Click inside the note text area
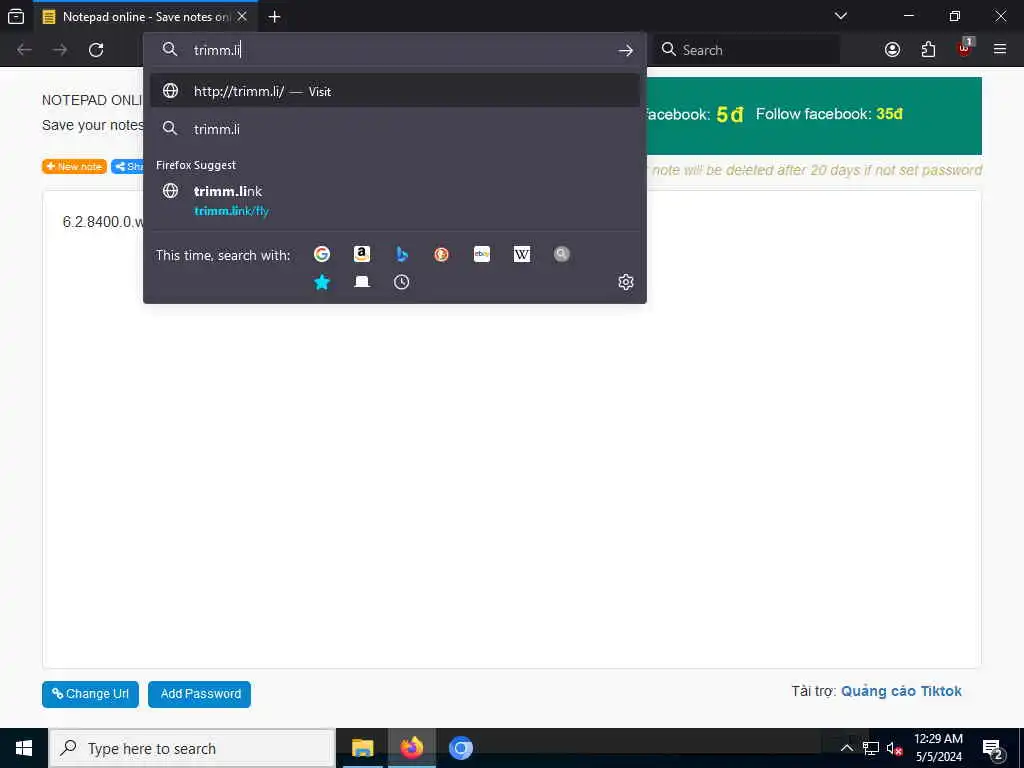Image resolution: width=1024 pixels, height=768 pixels. 511,429
